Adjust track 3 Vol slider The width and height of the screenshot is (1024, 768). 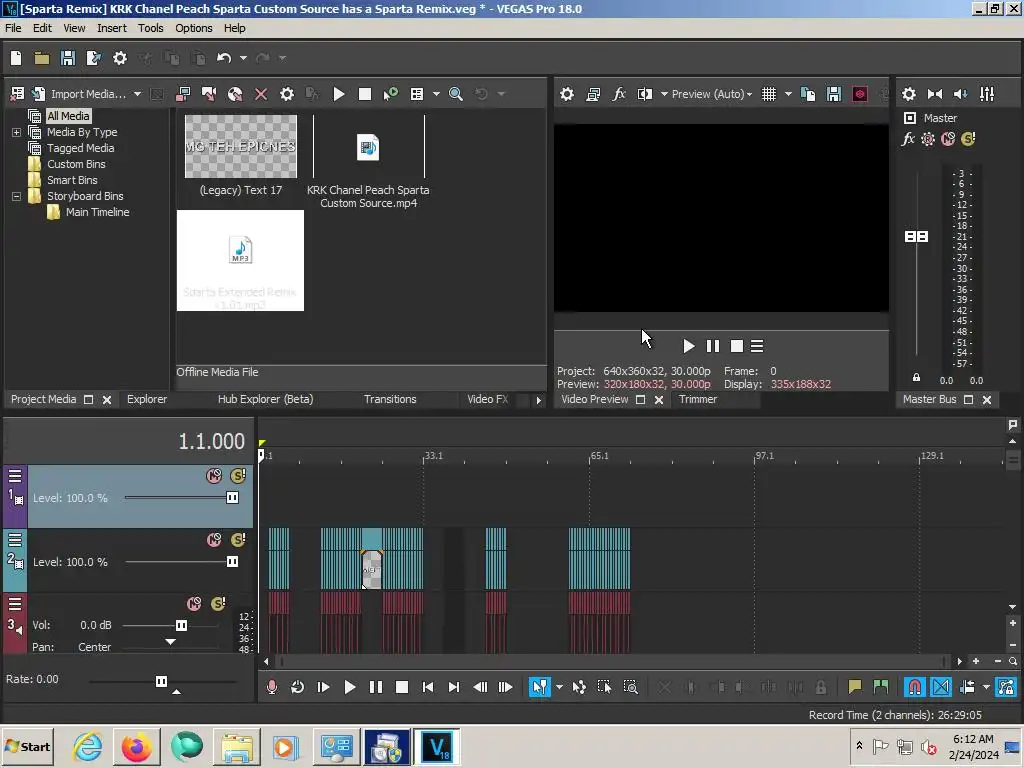[x=182, y=625]
